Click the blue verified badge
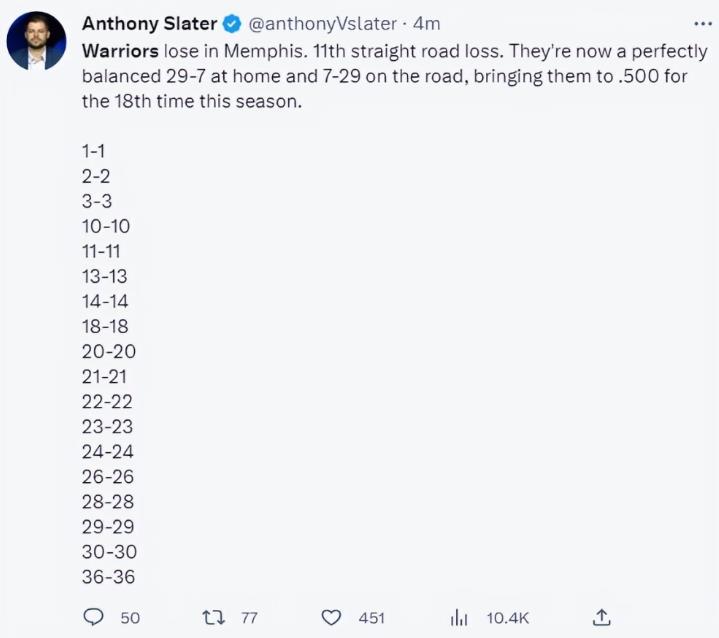This screenshot has width=719, height=638. pyautogui.click(x=231, y=23)
